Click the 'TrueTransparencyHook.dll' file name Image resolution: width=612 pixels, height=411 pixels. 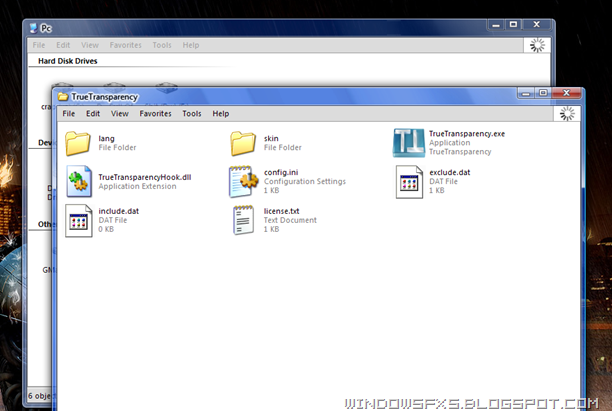tap(144, 177)
